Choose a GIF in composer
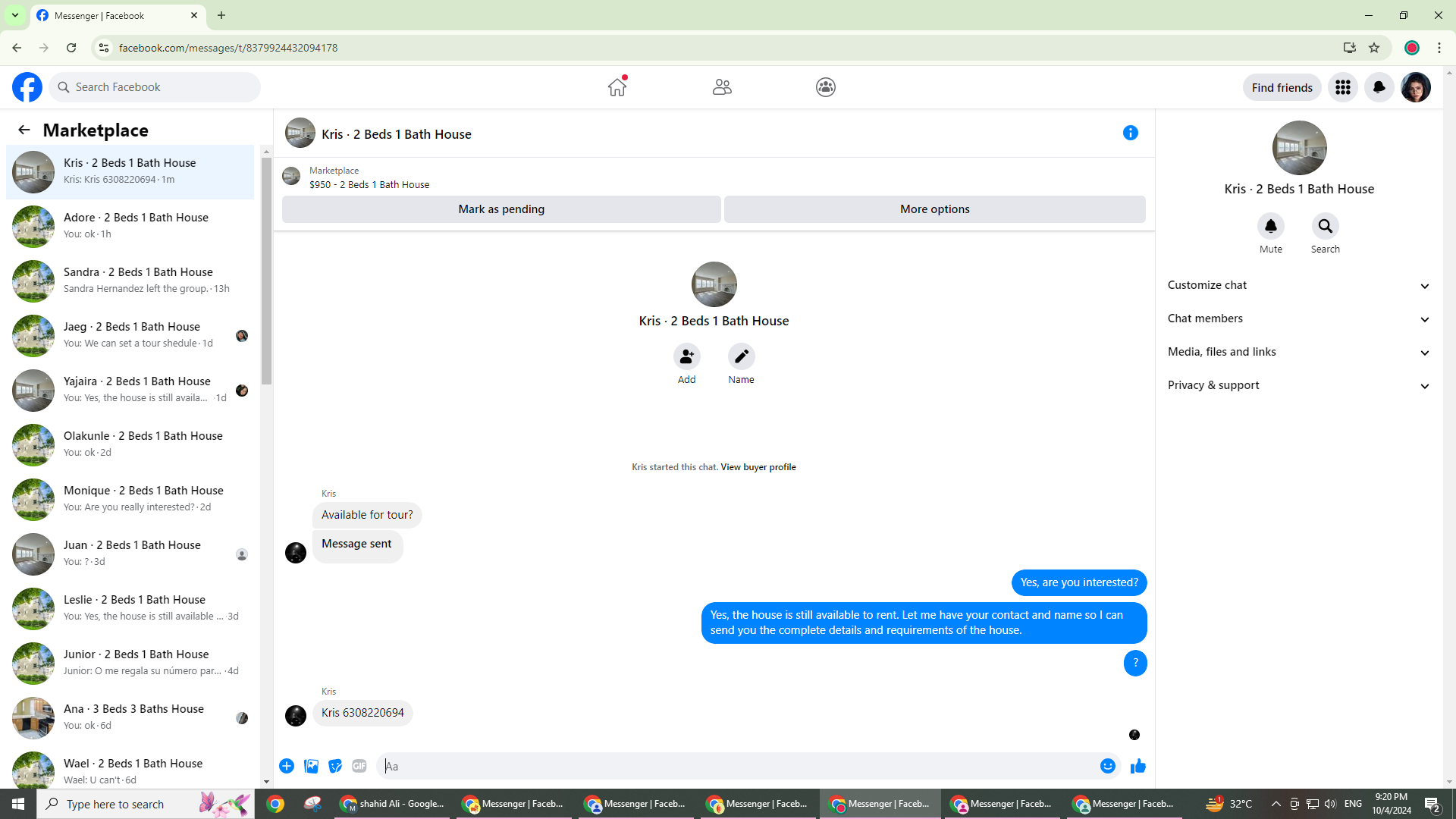The width and height of the screenshot is (1456, 819). [x=359, y=766]
